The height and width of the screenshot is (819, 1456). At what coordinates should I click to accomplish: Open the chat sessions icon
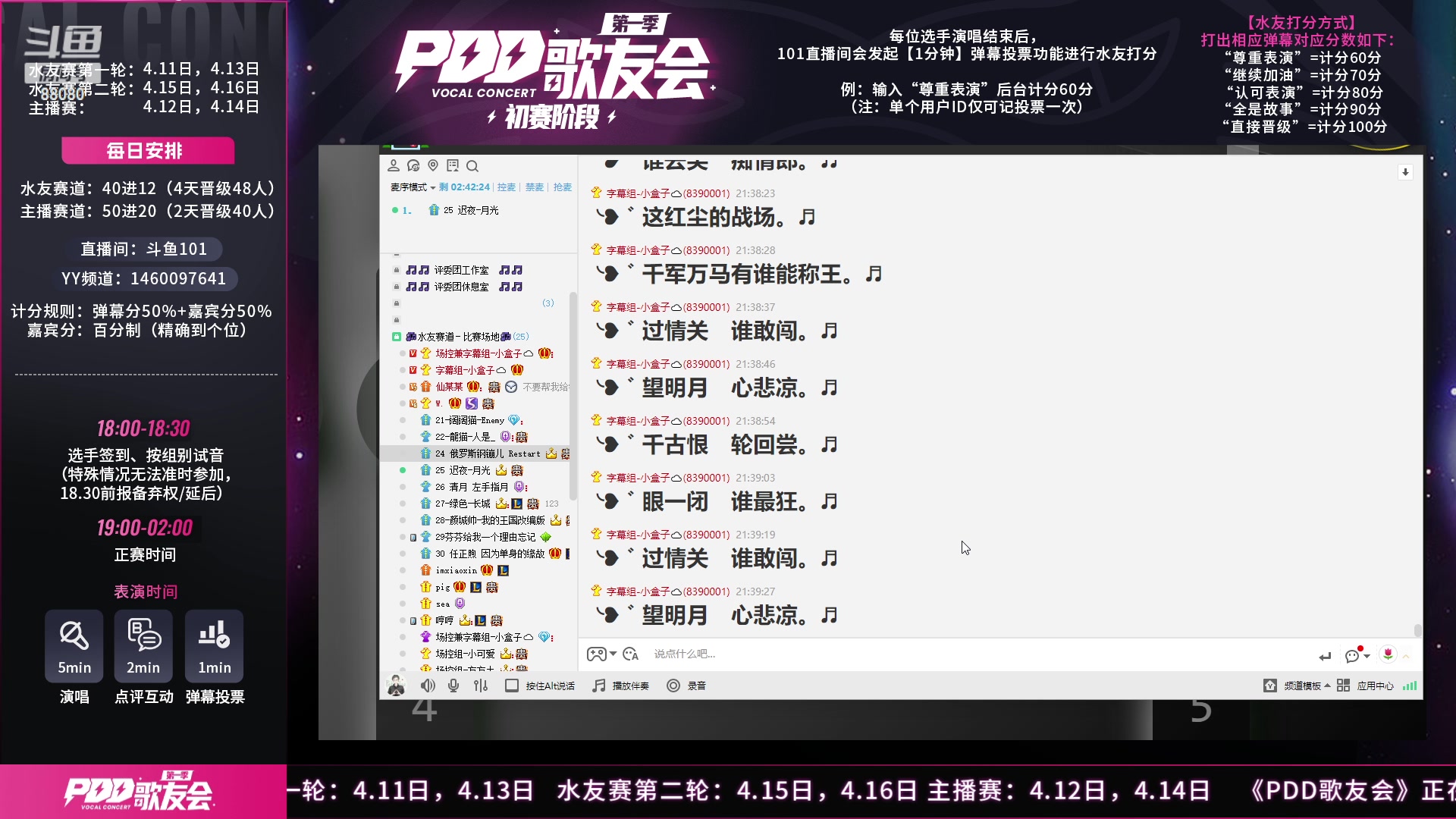pos(413,165)
